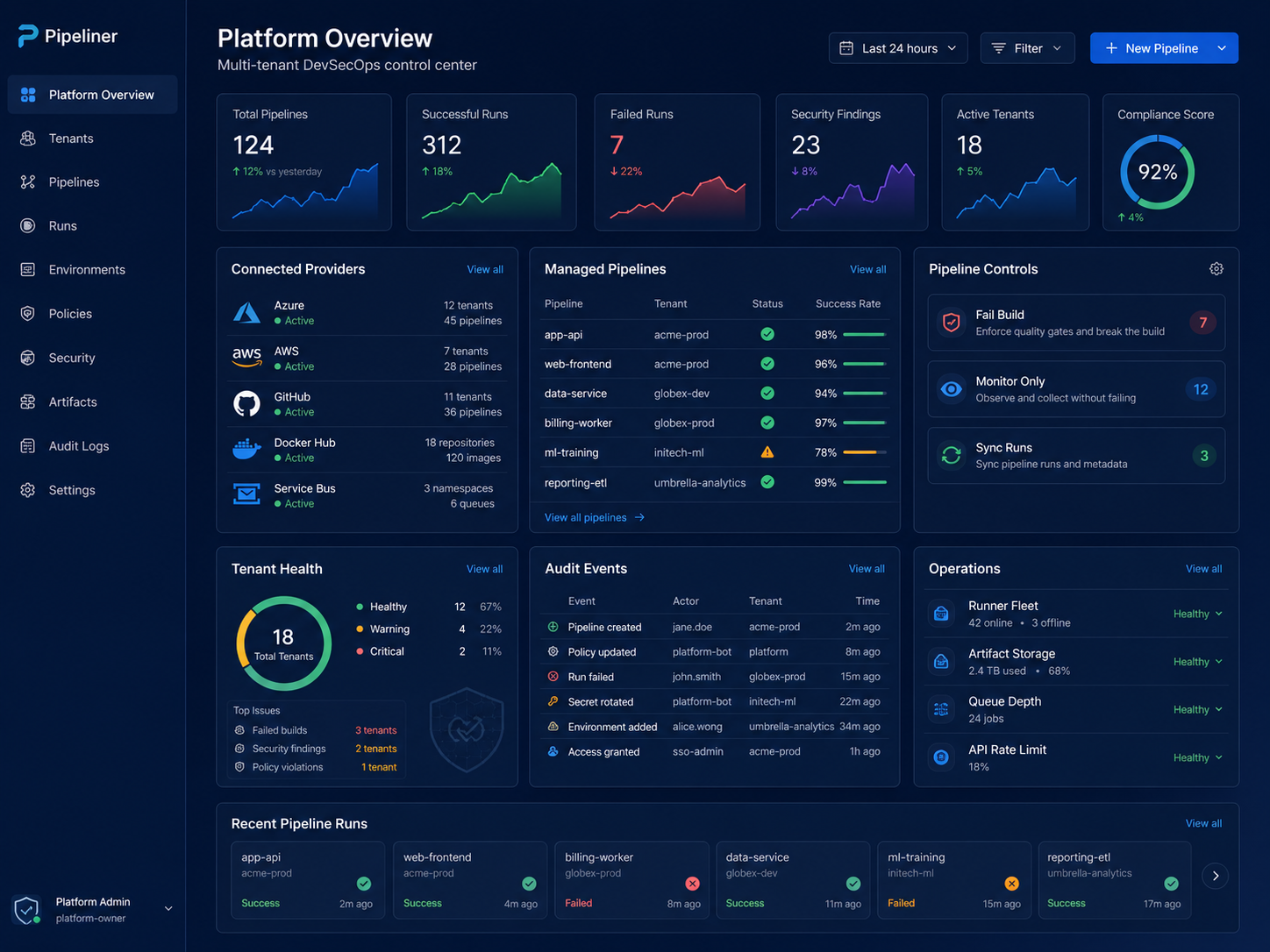The height and width of the screenshot is (952, 1270).
Task: Open the Filter dropdown
Action: tap(1027, 48)
